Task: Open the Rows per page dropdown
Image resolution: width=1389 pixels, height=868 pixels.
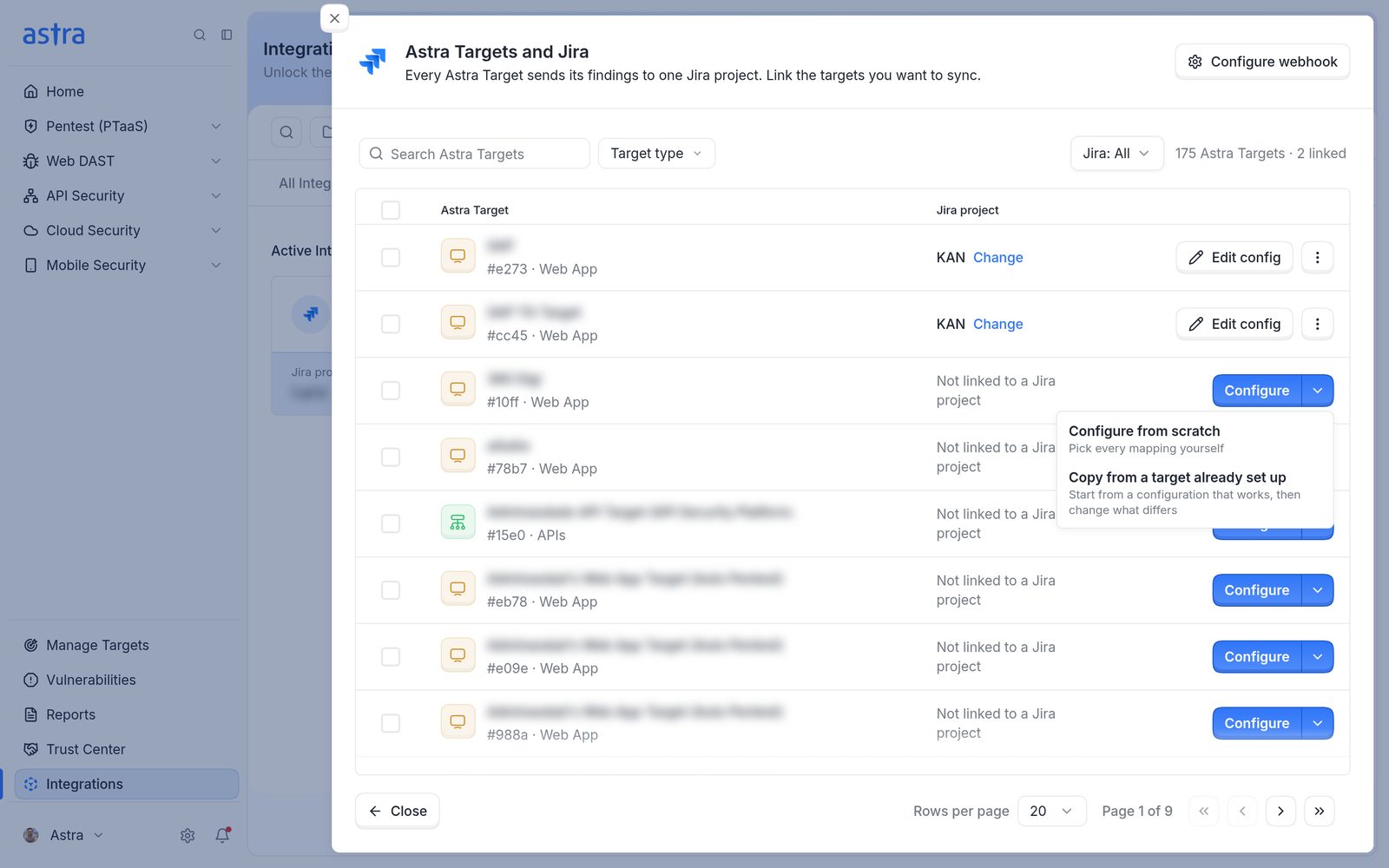Action: tap(1051, 811)
